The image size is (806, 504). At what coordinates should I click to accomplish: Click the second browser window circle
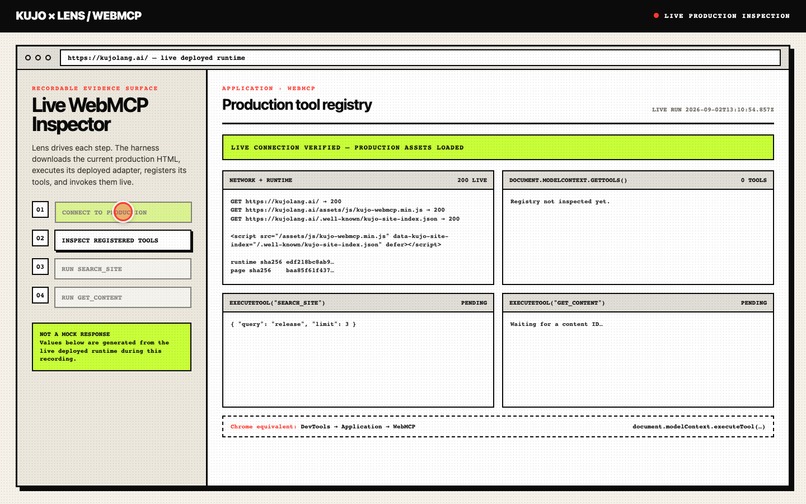(x=38, y=58)
